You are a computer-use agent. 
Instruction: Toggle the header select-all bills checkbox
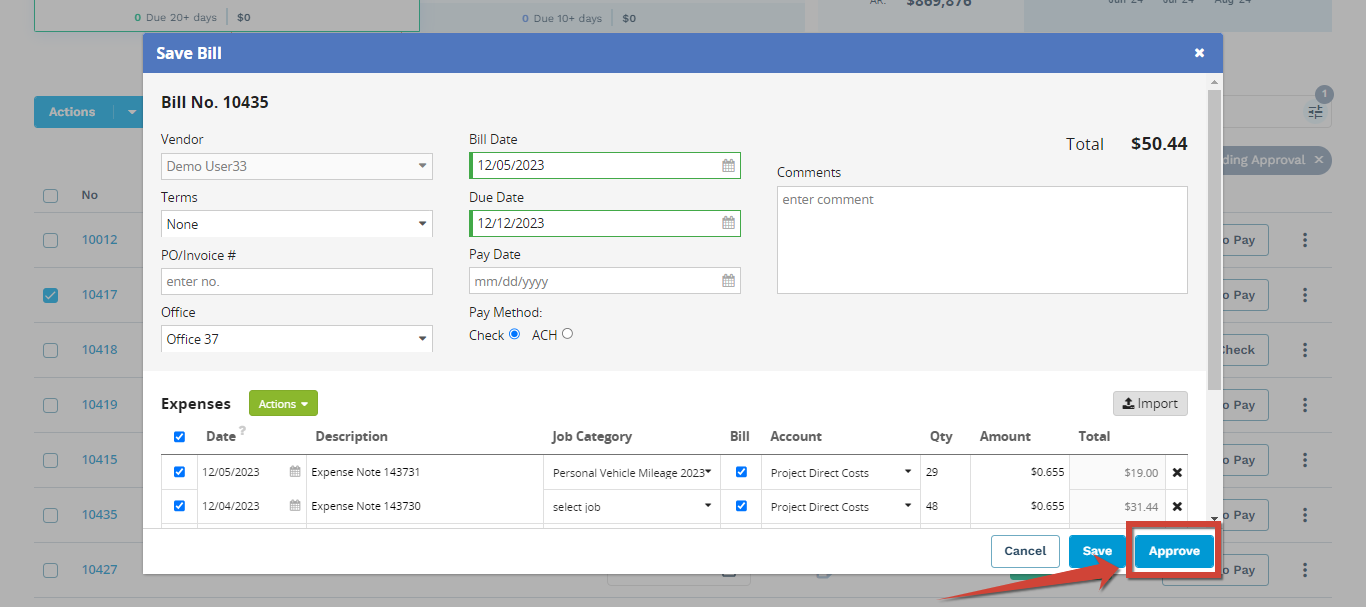click(x=50, y=196)
